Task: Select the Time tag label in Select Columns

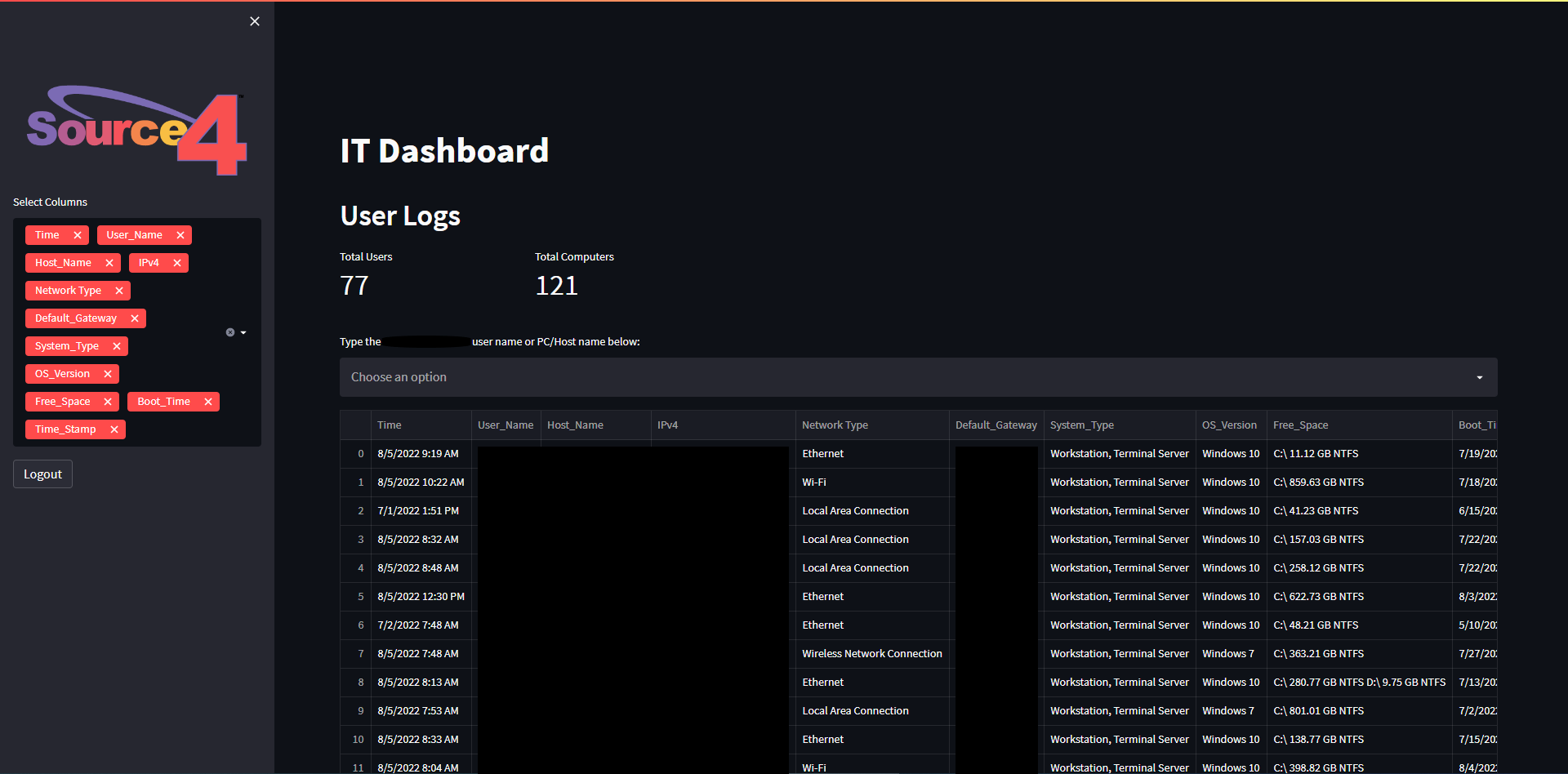Action: [x=47, y=235]
